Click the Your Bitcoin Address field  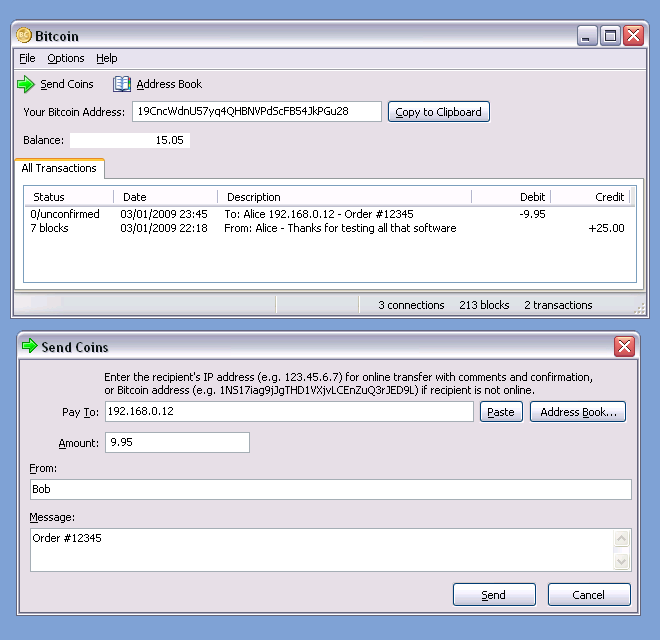(x=257, y=112)
